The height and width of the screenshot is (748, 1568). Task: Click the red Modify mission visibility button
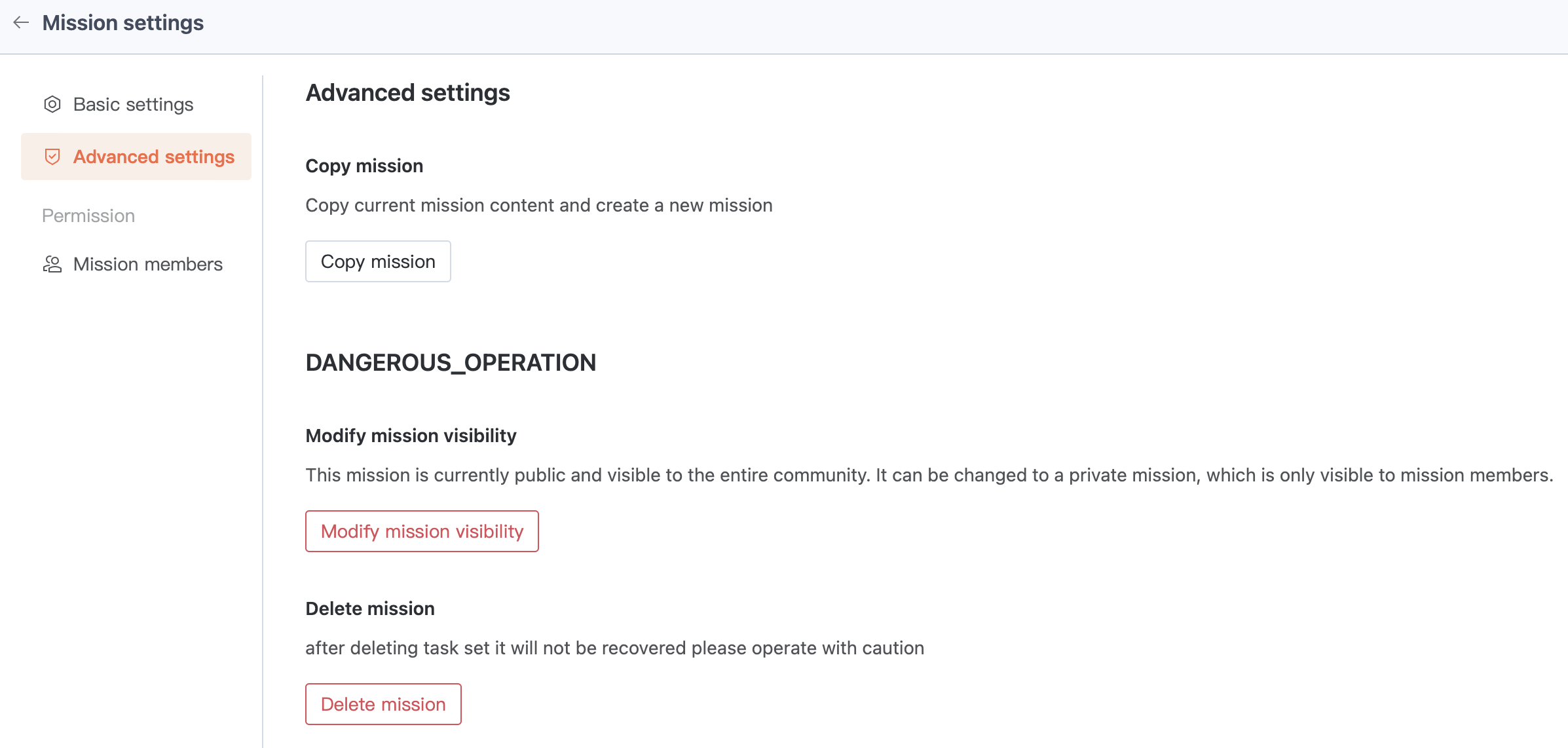pos(422,531)
